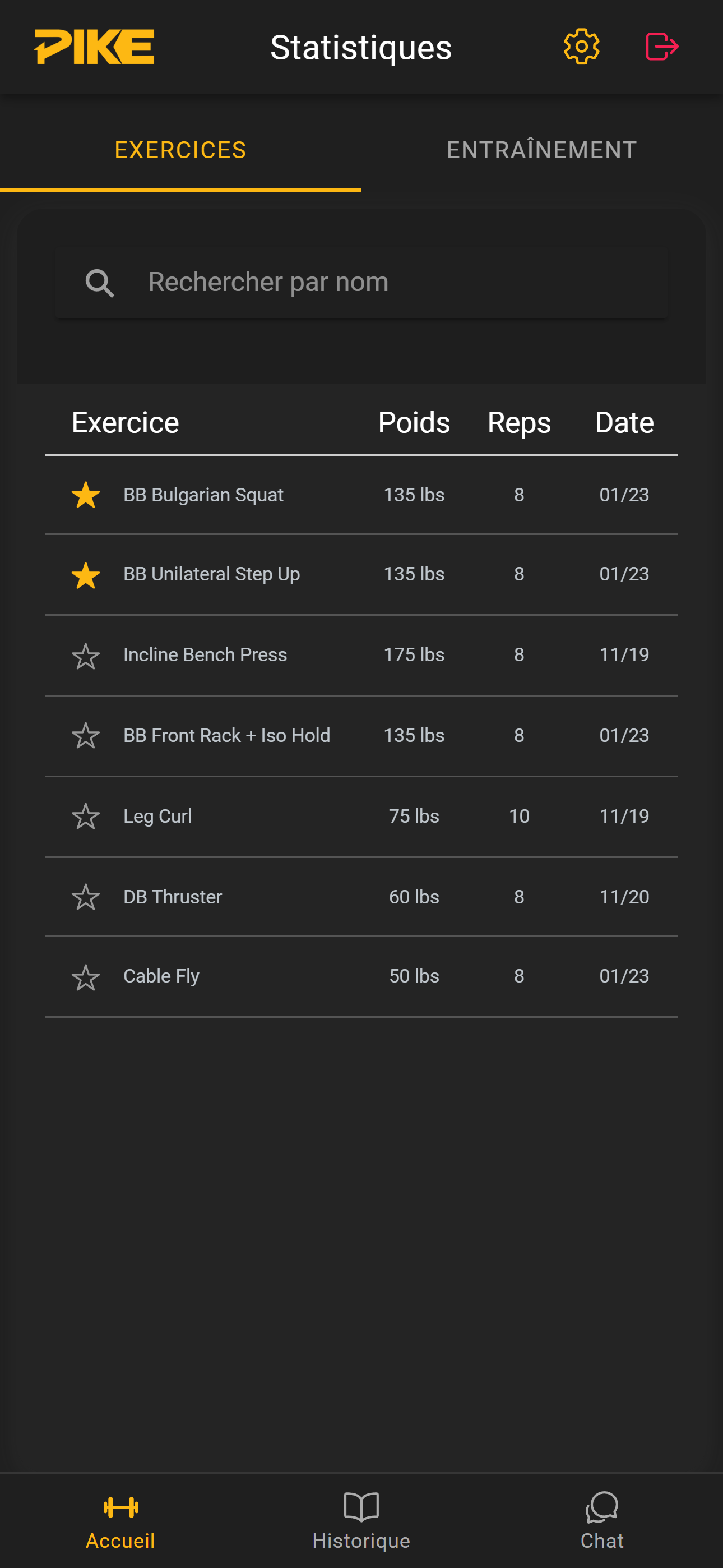Mark DB Thruster as favorite
The image size is (723, 1568).
(86, 897)
